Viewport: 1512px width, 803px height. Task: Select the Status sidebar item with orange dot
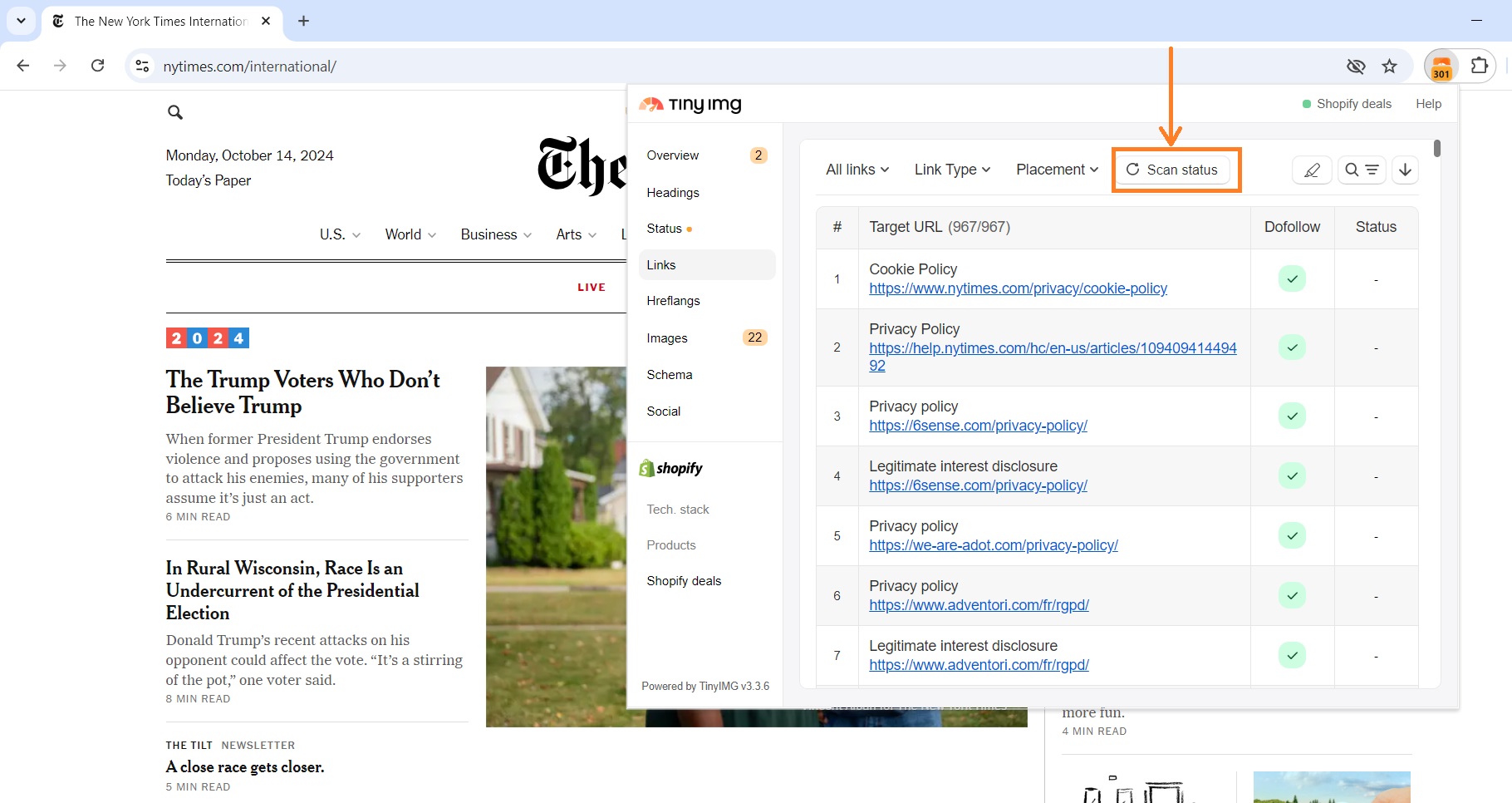click(x=665, y=229)
